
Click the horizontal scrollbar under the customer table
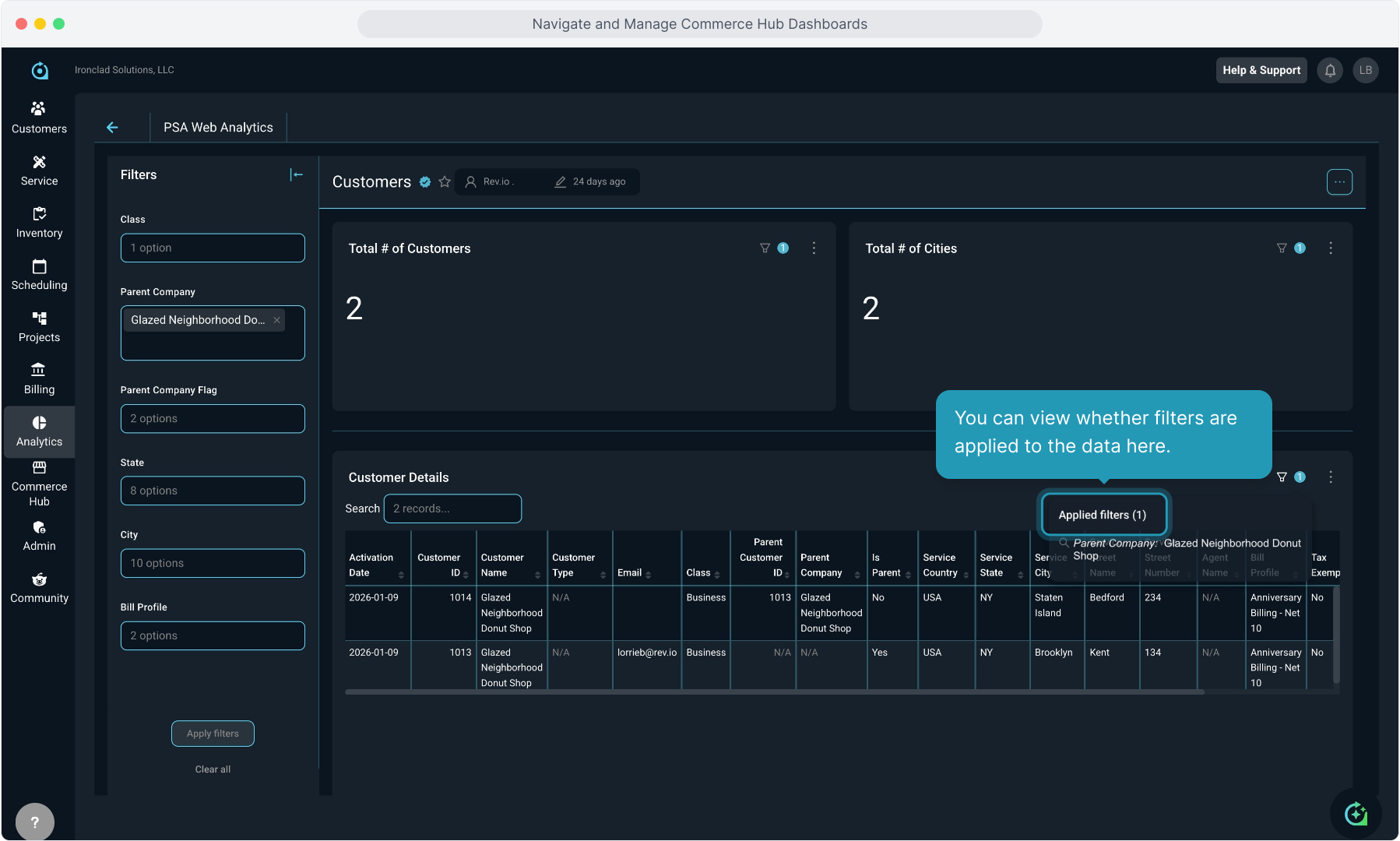tap(774, 691)
